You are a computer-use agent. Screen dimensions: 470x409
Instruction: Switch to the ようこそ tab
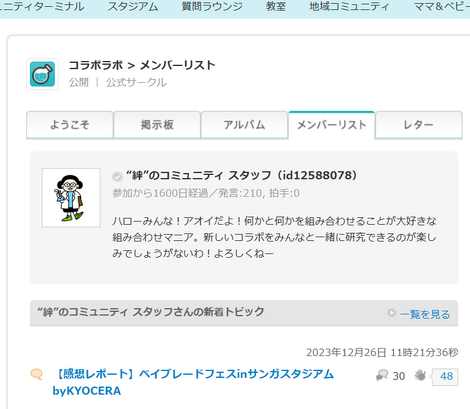(x=70, y=125)
